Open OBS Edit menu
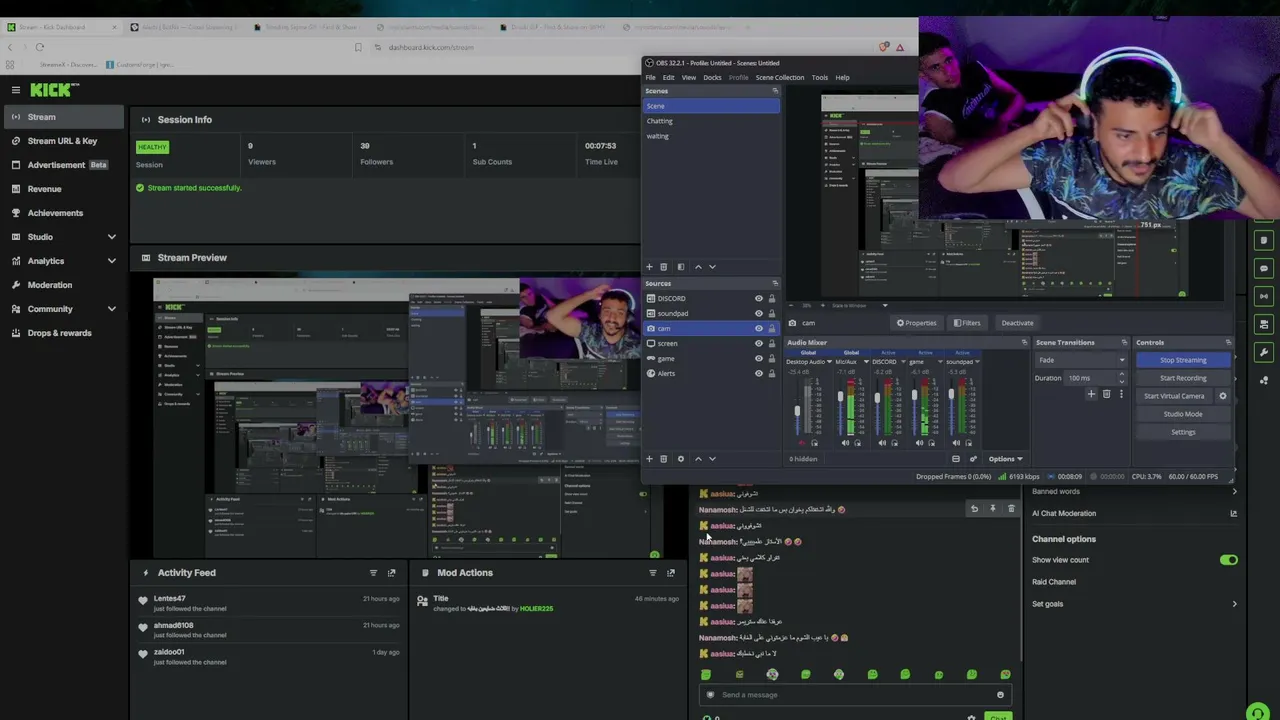 click(668, 78)
